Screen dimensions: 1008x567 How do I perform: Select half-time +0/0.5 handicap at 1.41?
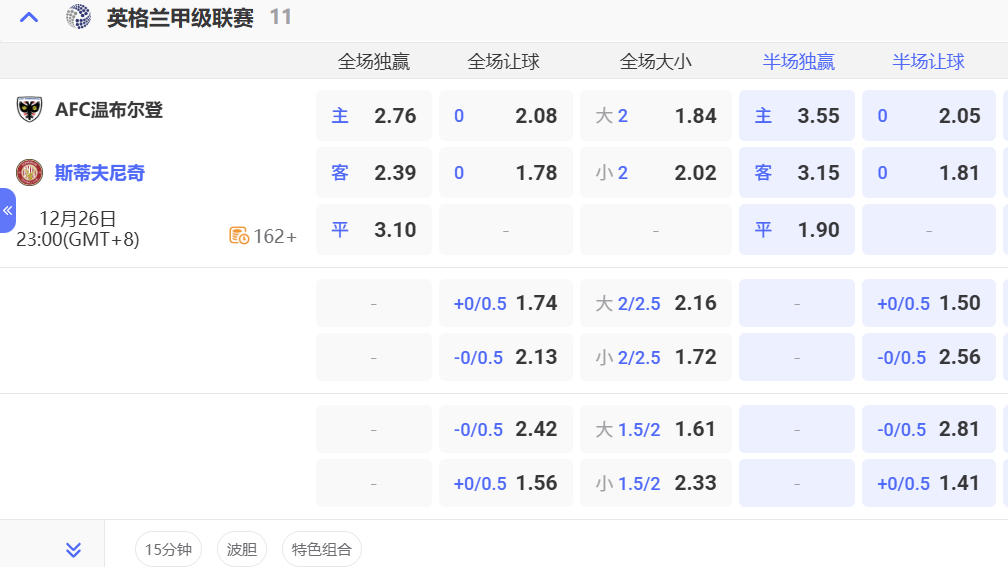[928, 483]
